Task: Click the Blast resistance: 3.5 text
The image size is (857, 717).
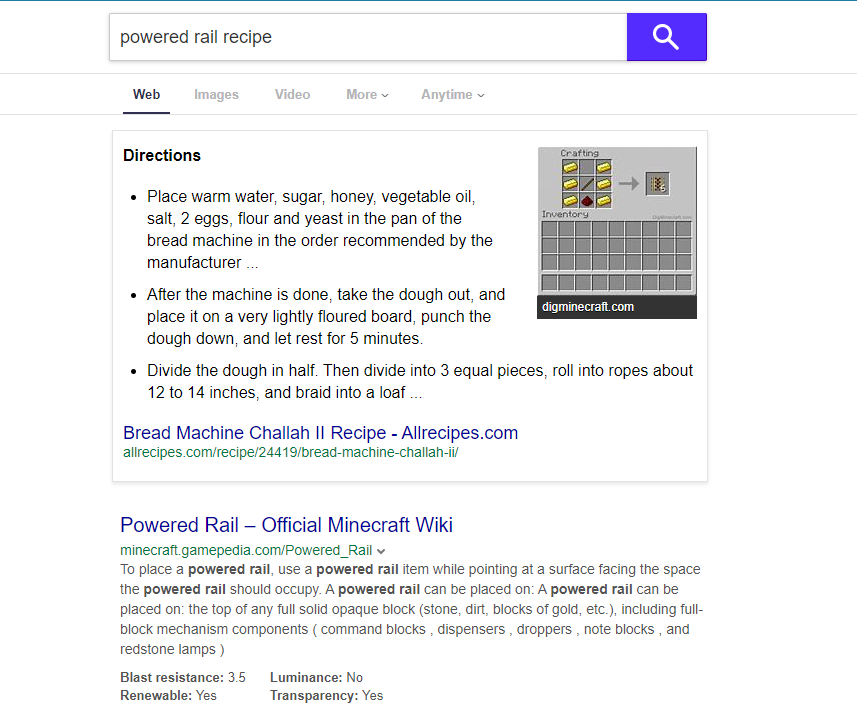Action: tap(183, 678)
